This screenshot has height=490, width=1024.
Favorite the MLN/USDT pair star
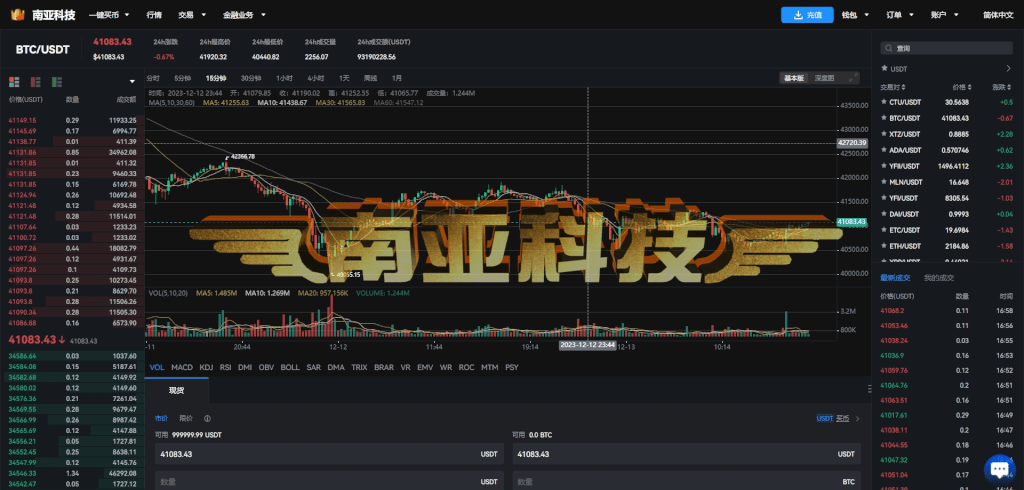pyautogui.click(x=884, y=182)
